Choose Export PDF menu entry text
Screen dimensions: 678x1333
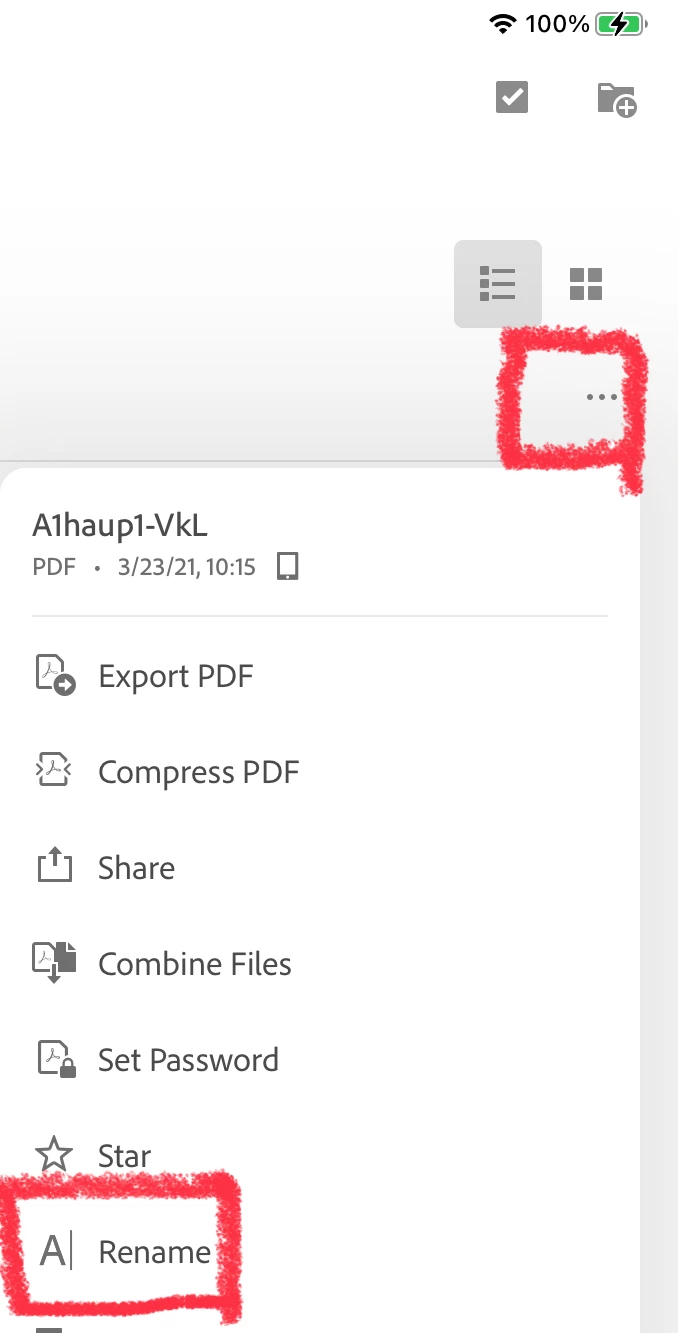[176, 676]
